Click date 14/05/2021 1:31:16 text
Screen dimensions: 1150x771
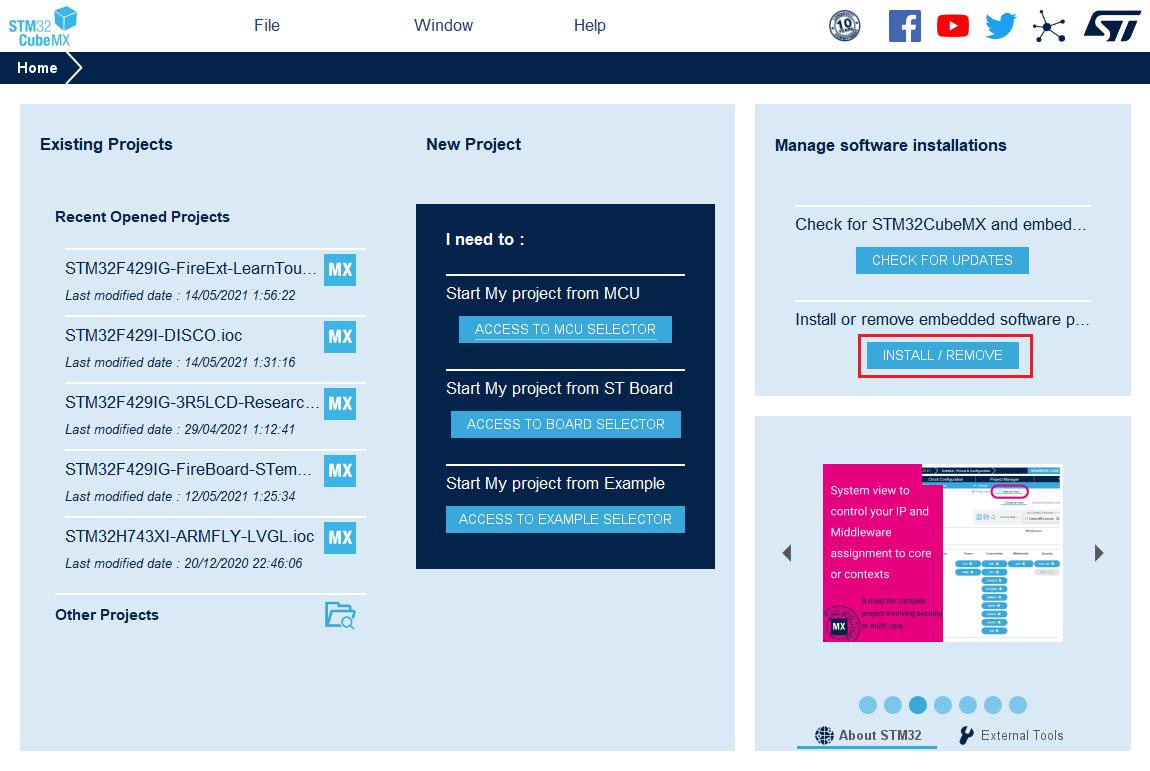(x=240, y=362)
